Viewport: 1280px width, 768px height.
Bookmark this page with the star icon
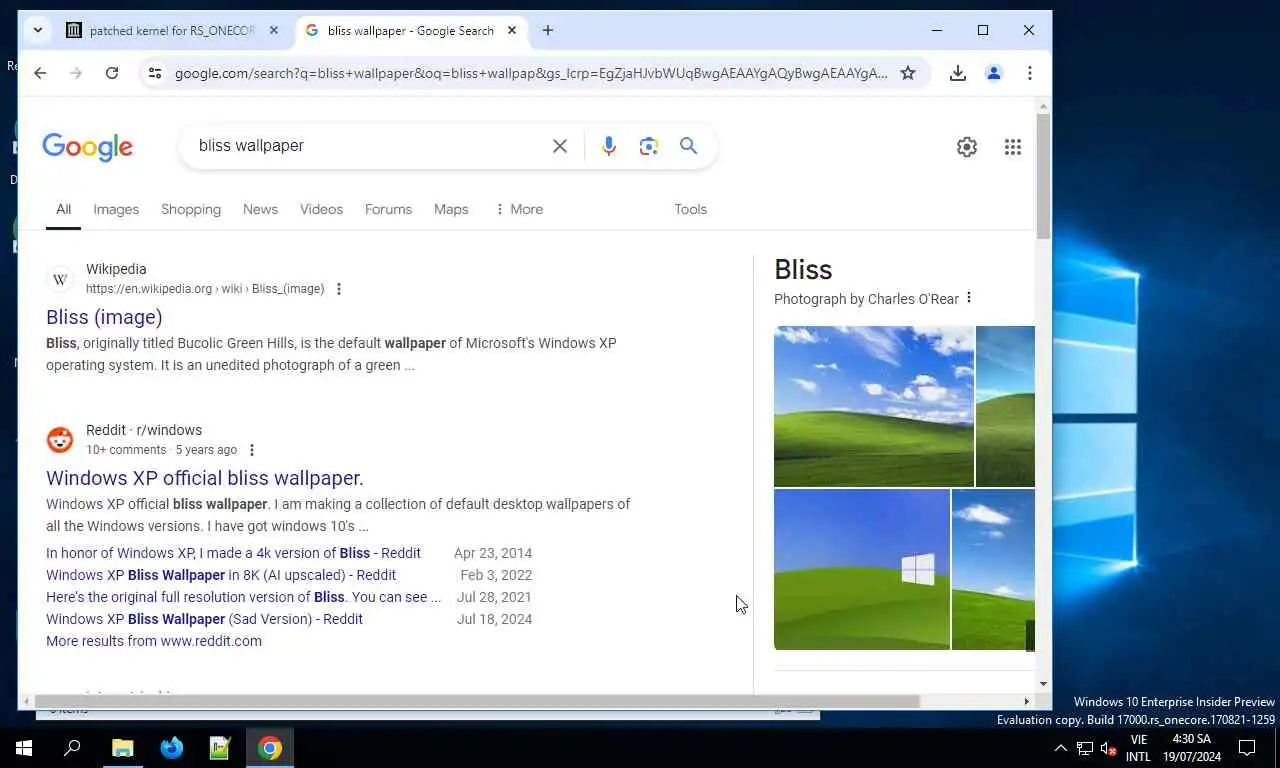pos(908,73)
